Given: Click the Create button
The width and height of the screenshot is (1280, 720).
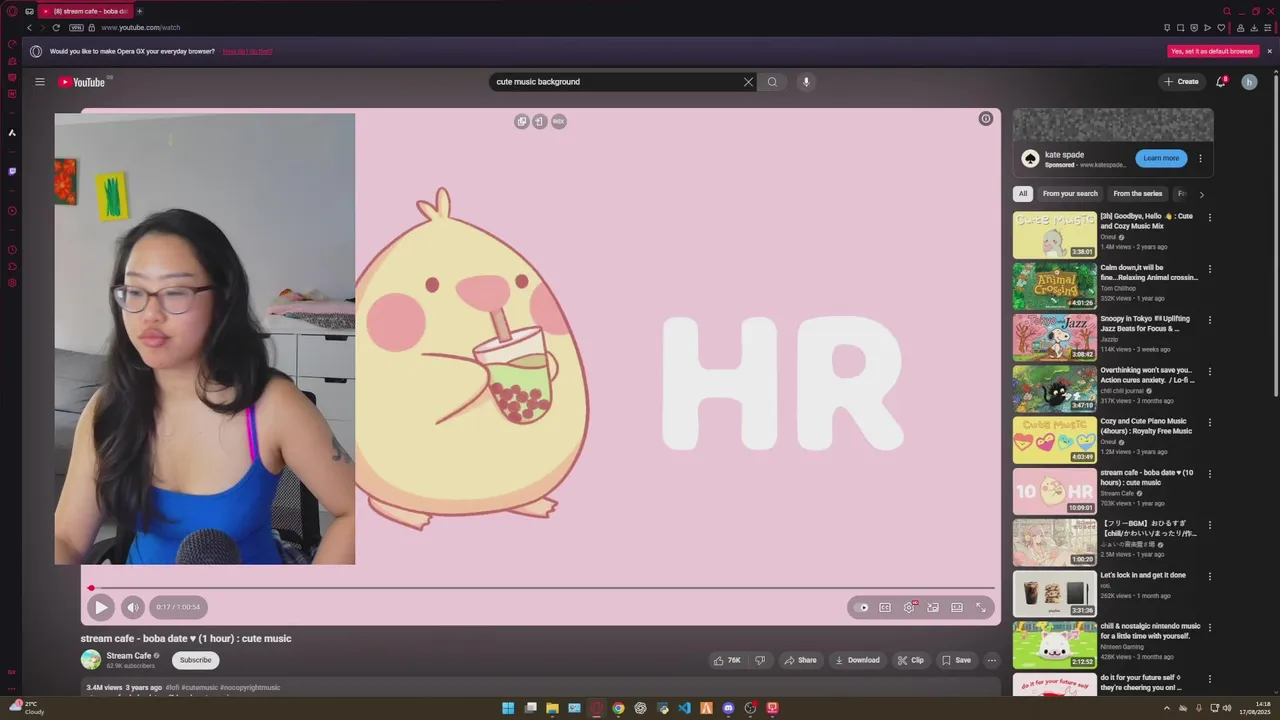Looking at the screenshot, I should click(x=1181, y=82).
